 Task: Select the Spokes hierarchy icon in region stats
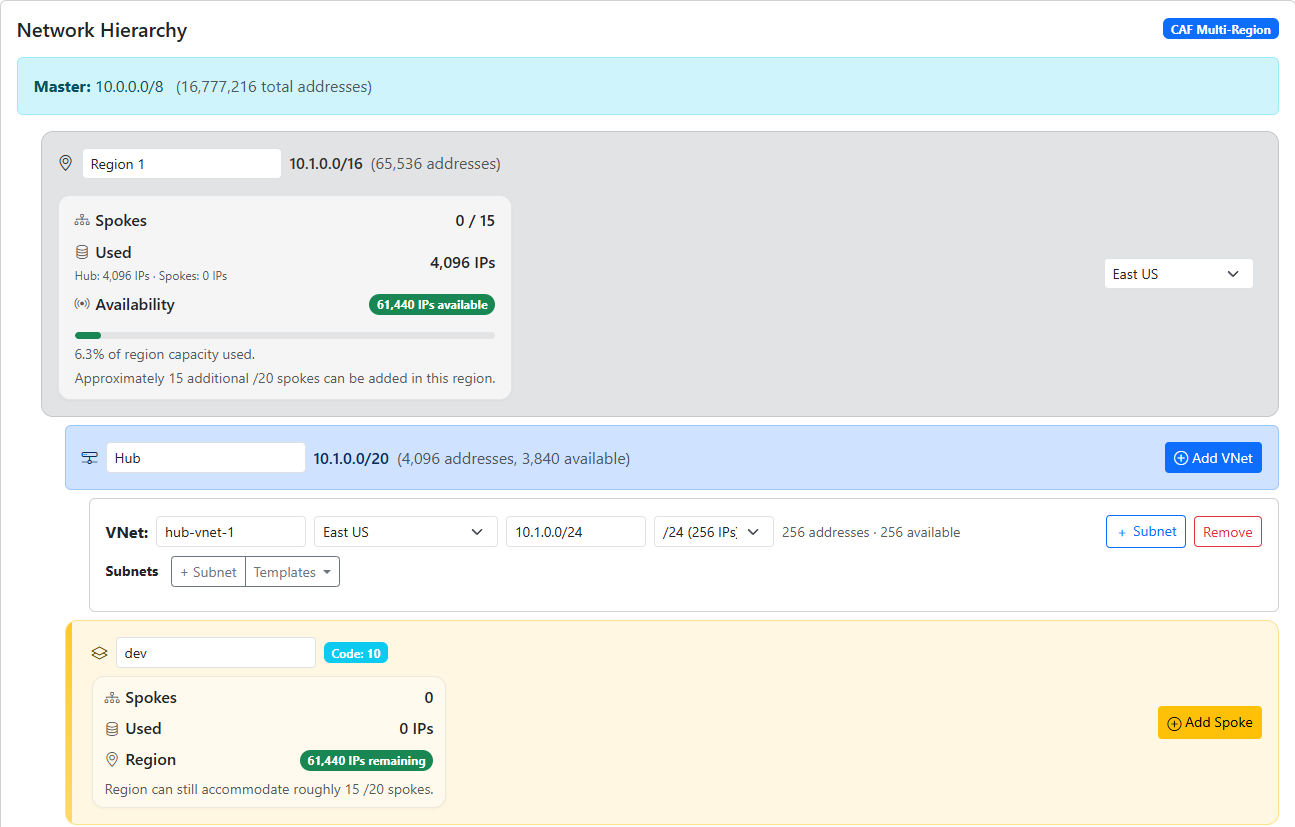pyautogui.click(x=83, y=220)
